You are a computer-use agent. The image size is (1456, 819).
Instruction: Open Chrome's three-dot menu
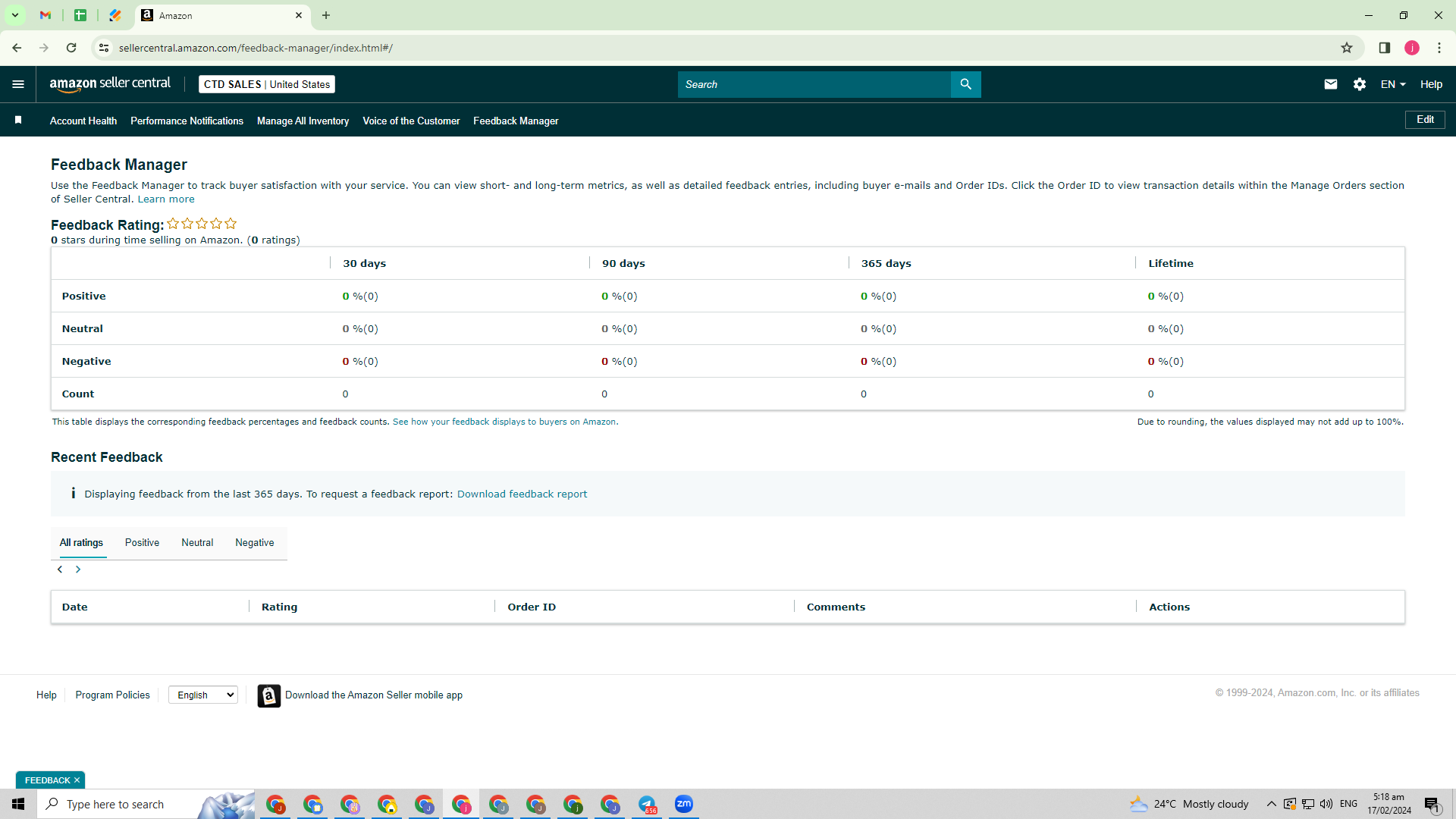[1439, 48]
